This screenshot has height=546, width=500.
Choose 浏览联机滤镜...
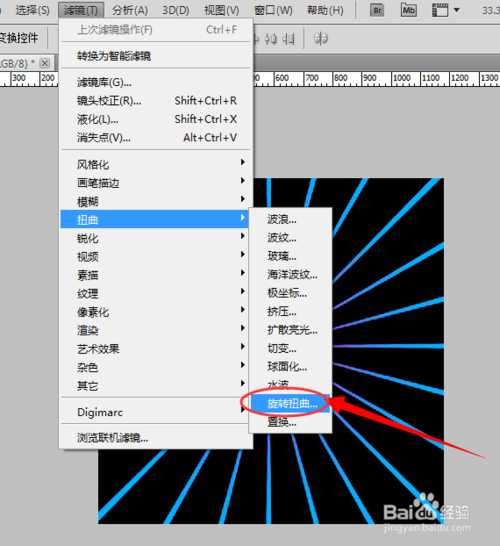click(x=156, y=437)
